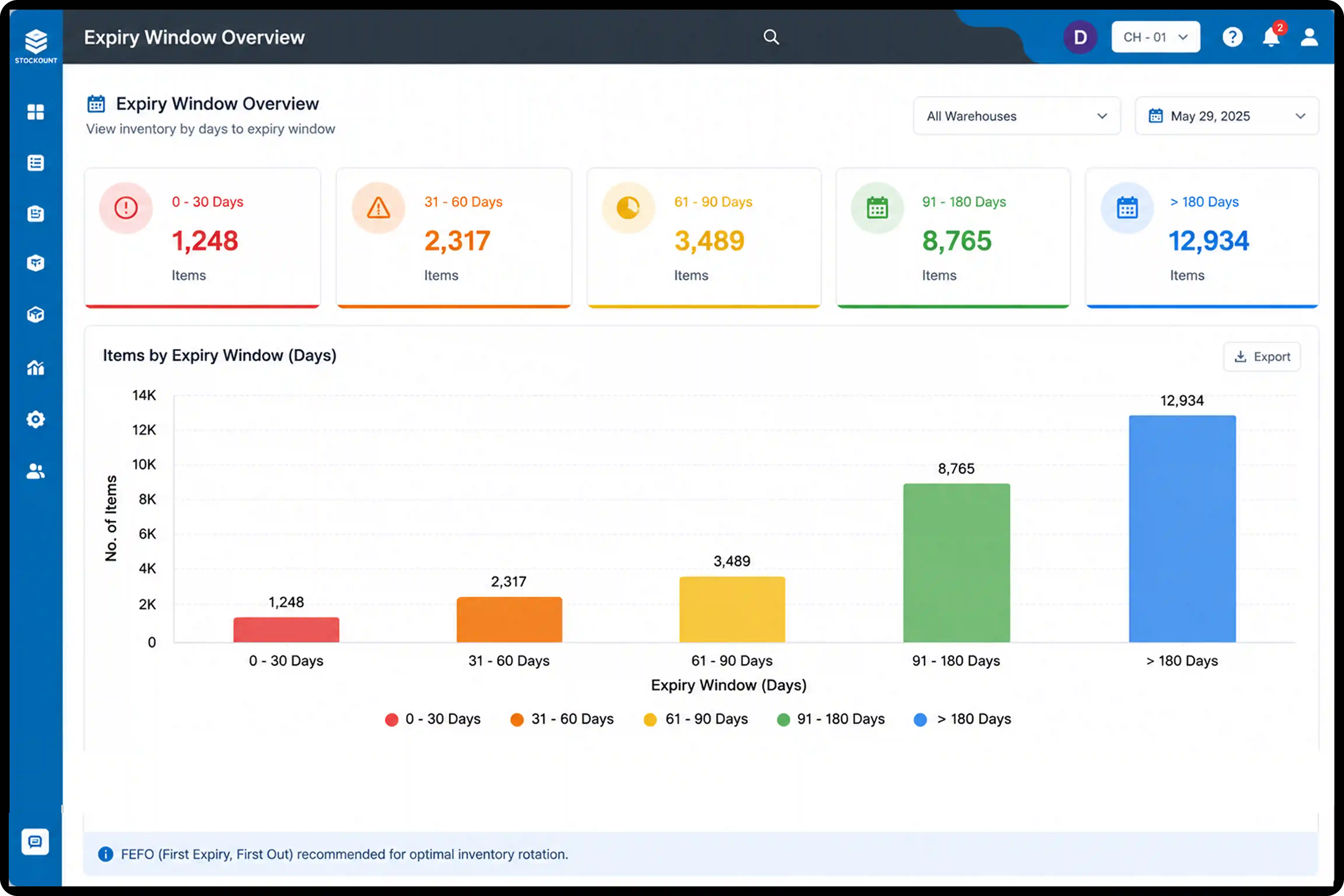
Task: Click the red alert icon on 0 - 30 Days card
Action: click(126, 207)
